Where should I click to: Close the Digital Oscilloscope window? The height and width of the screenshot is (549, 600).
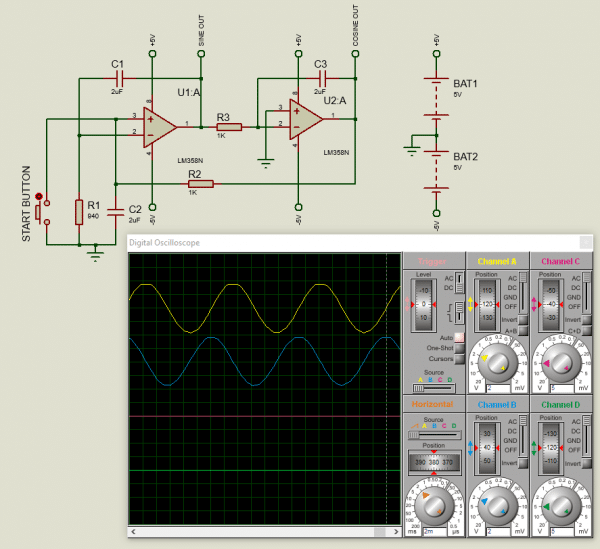click(x=586, y=243)
